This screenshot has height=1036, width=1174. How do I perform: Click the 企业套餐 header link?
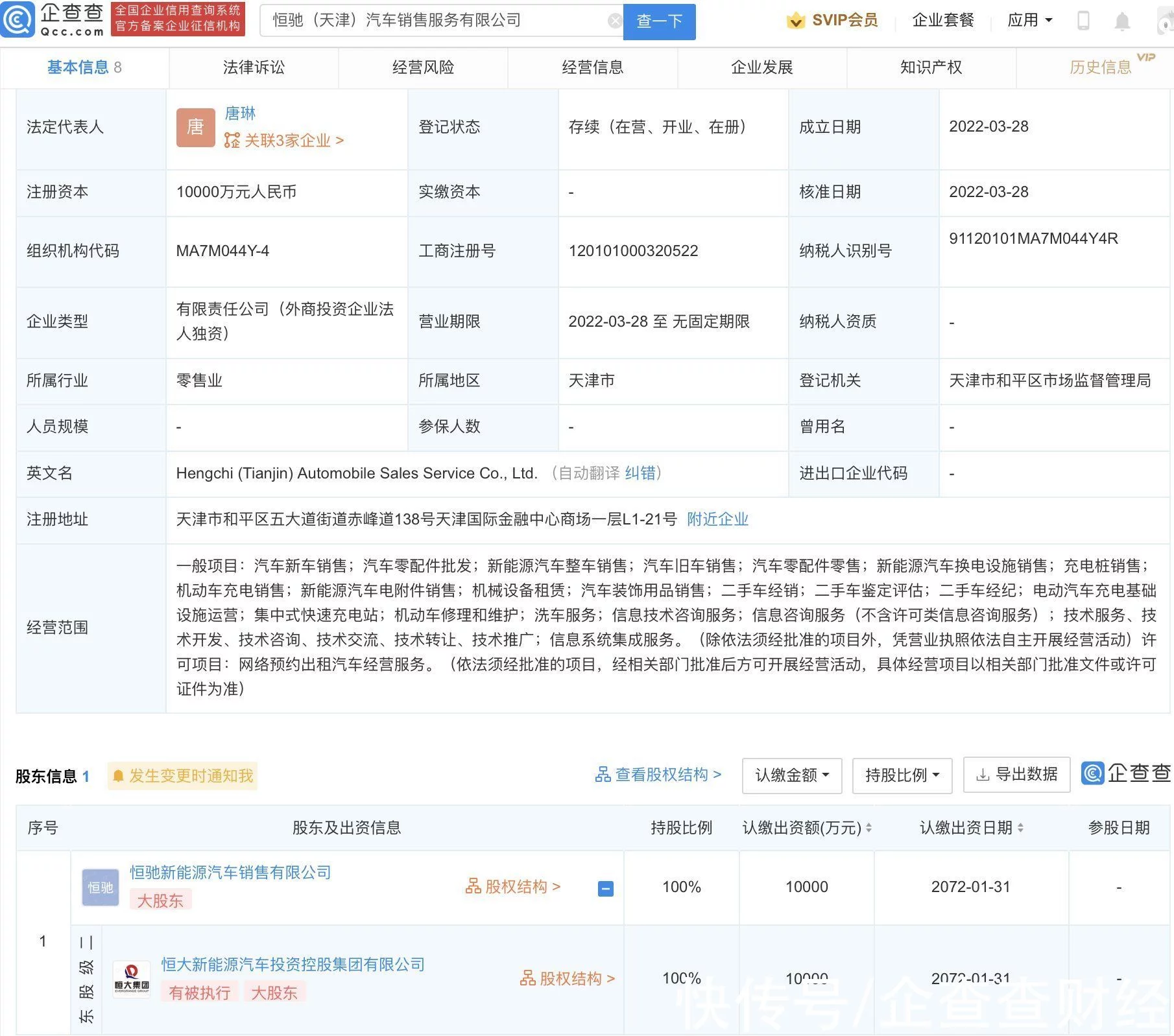(943, 21)
